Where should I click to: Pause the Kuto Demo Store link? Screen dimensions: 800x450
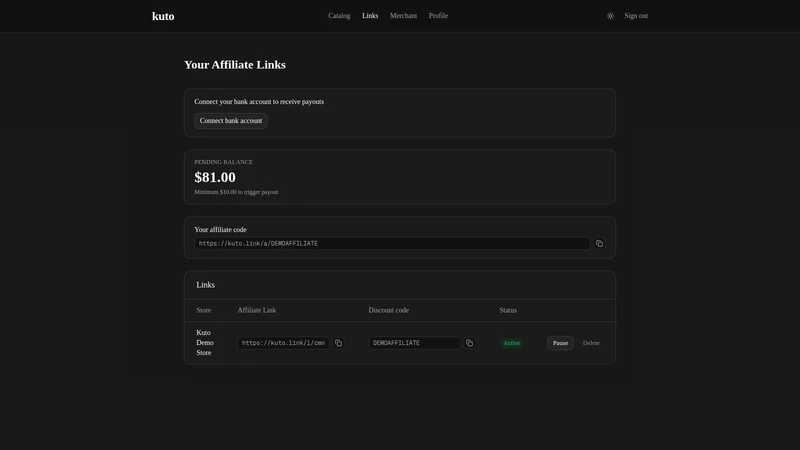pyautogui.click(x=560, y=343)
